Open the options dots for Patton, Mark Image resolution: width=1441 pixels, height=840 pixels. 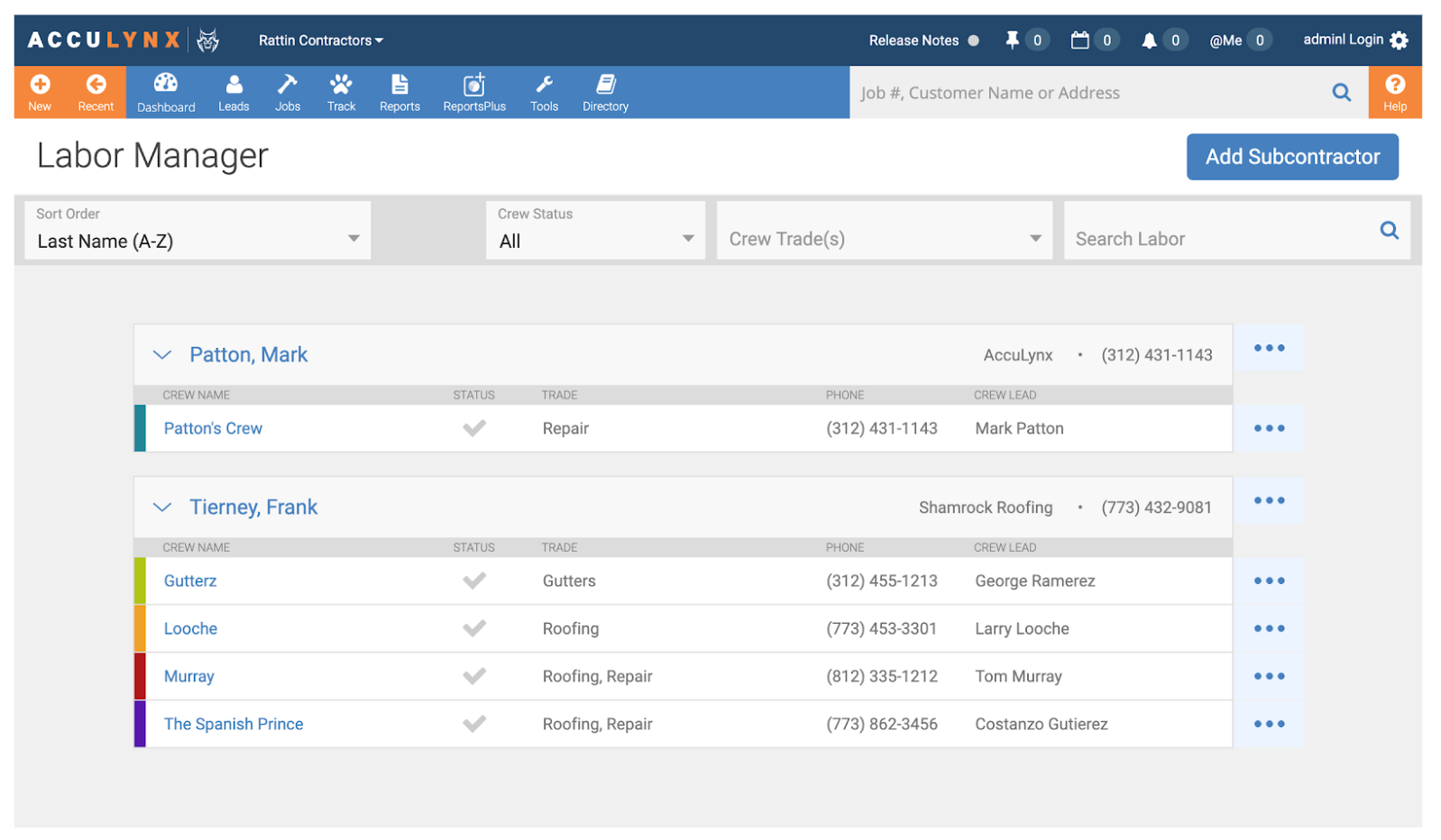point(1269,348)
